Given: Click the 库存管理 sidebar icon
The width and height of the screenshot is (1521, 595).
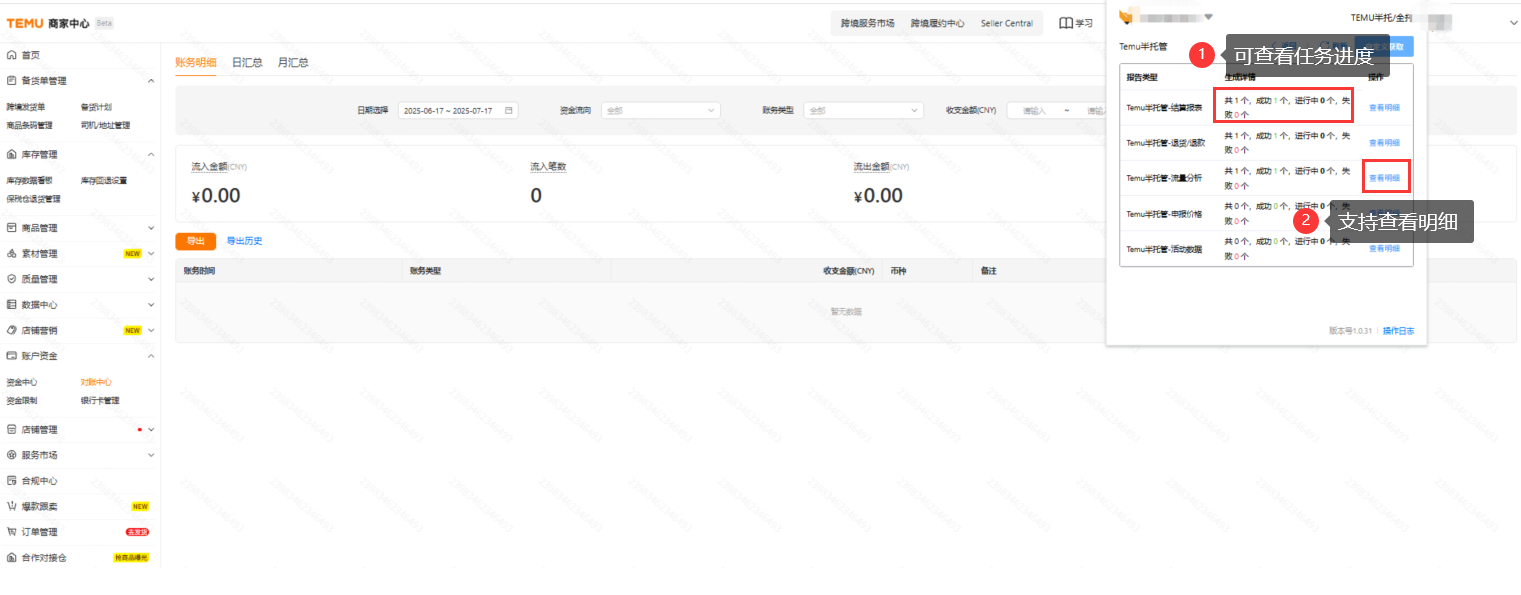Looking at the screenshot, I should [x=11, y=154].
